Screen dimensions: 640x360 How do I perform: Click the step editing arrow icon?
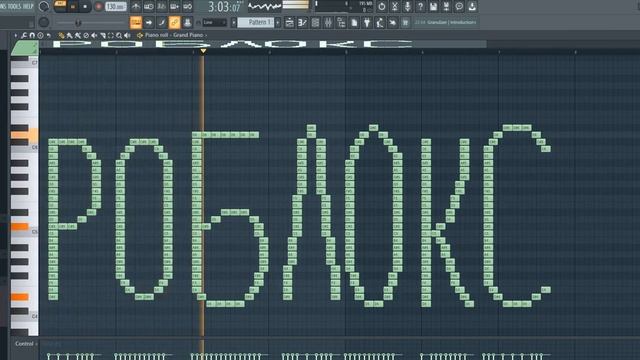(149, 22)
